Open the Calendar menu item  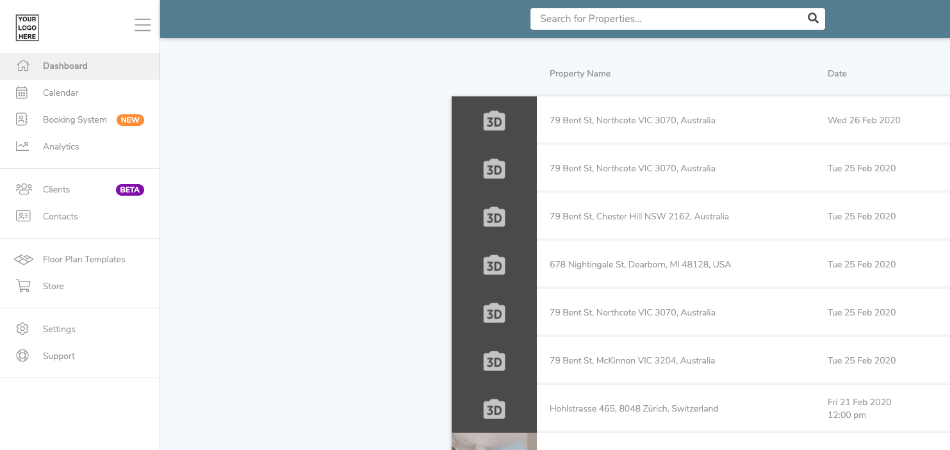pos(79,93)
